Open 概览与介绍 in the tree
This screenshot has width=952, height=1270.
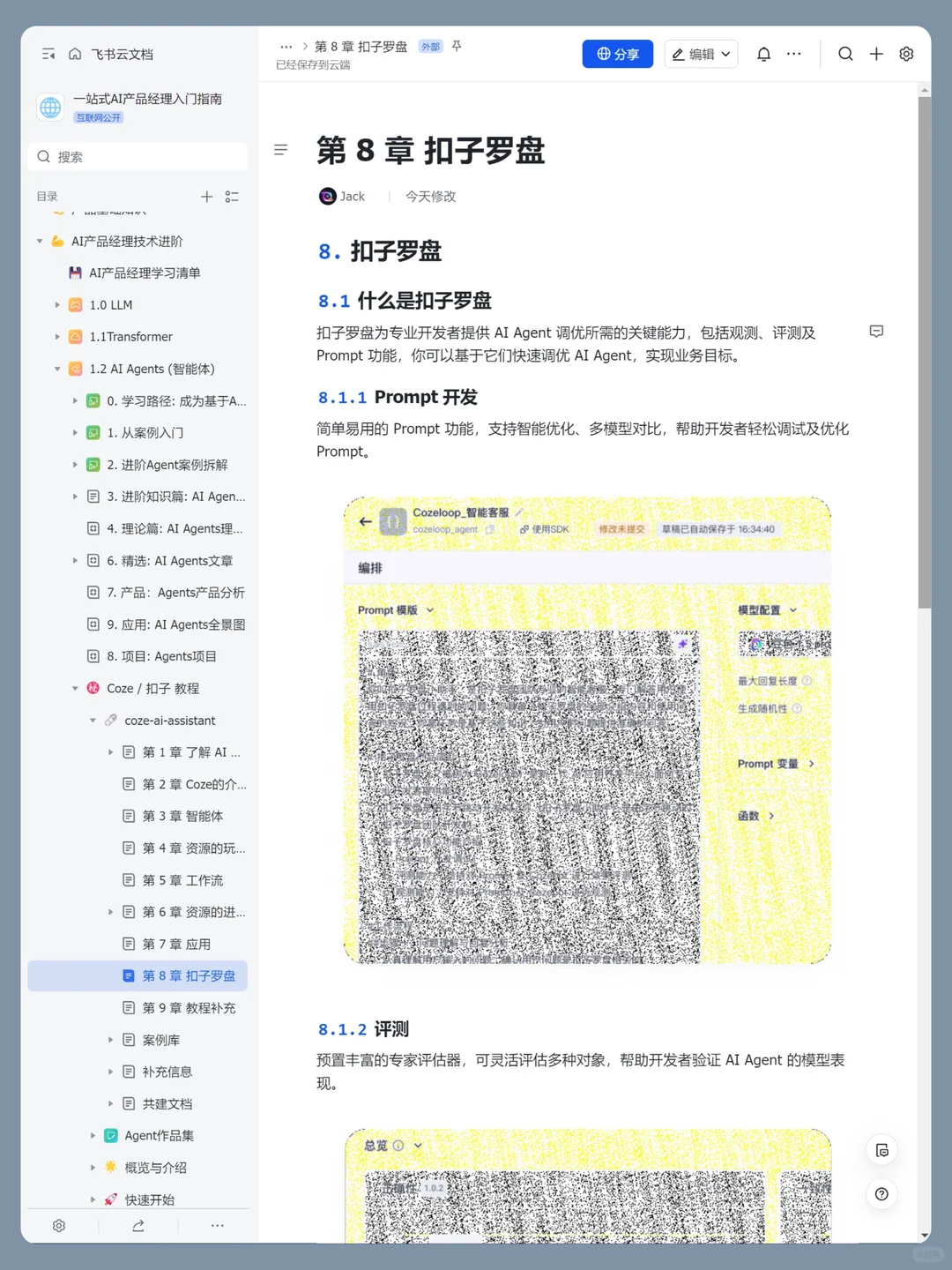pyautogui.click(x=138, y=1168)
